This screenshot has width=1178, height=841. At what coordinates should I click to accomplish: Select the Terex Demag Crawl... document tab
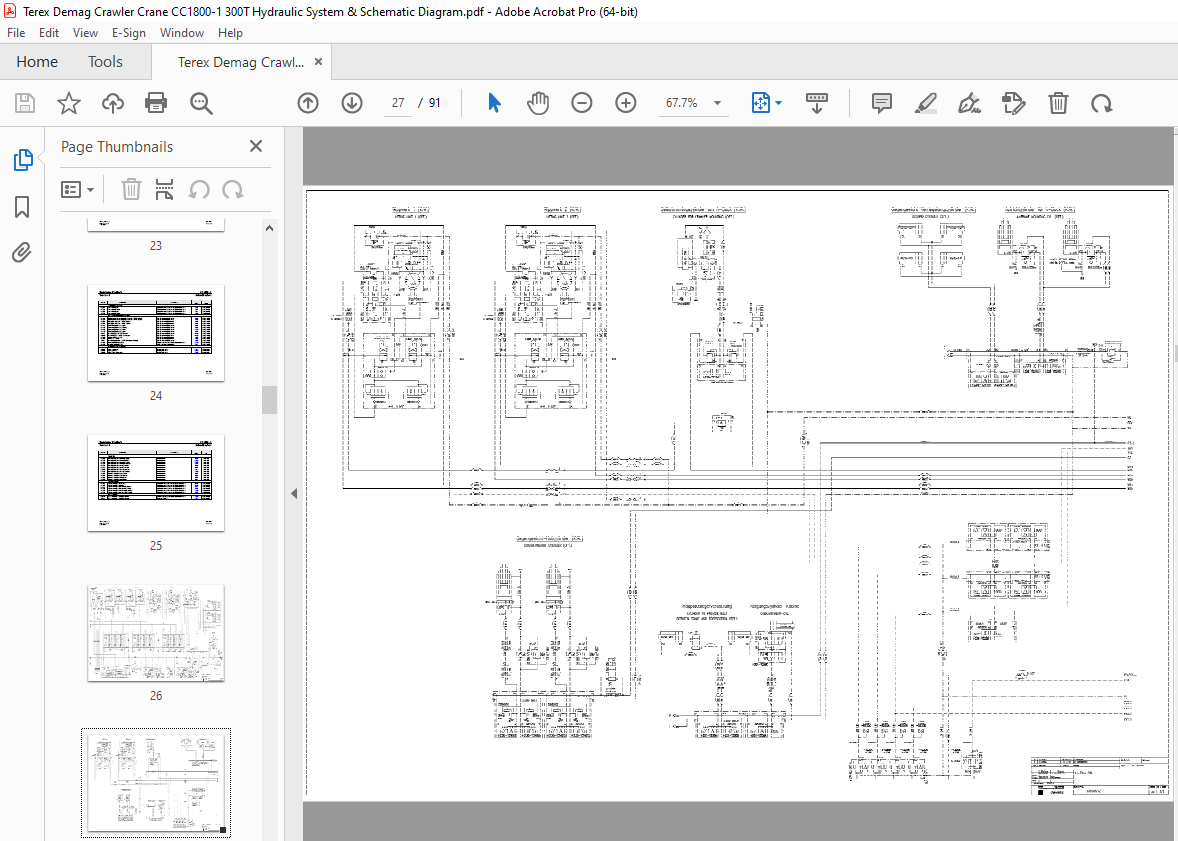tap(240, 62)
